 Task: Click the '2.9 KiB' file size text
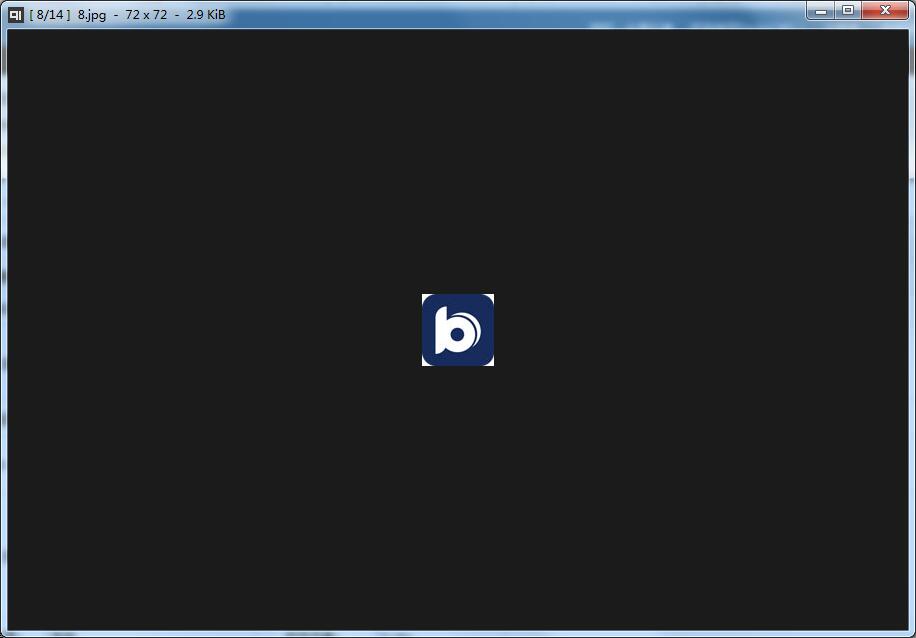tap(203, 15)
